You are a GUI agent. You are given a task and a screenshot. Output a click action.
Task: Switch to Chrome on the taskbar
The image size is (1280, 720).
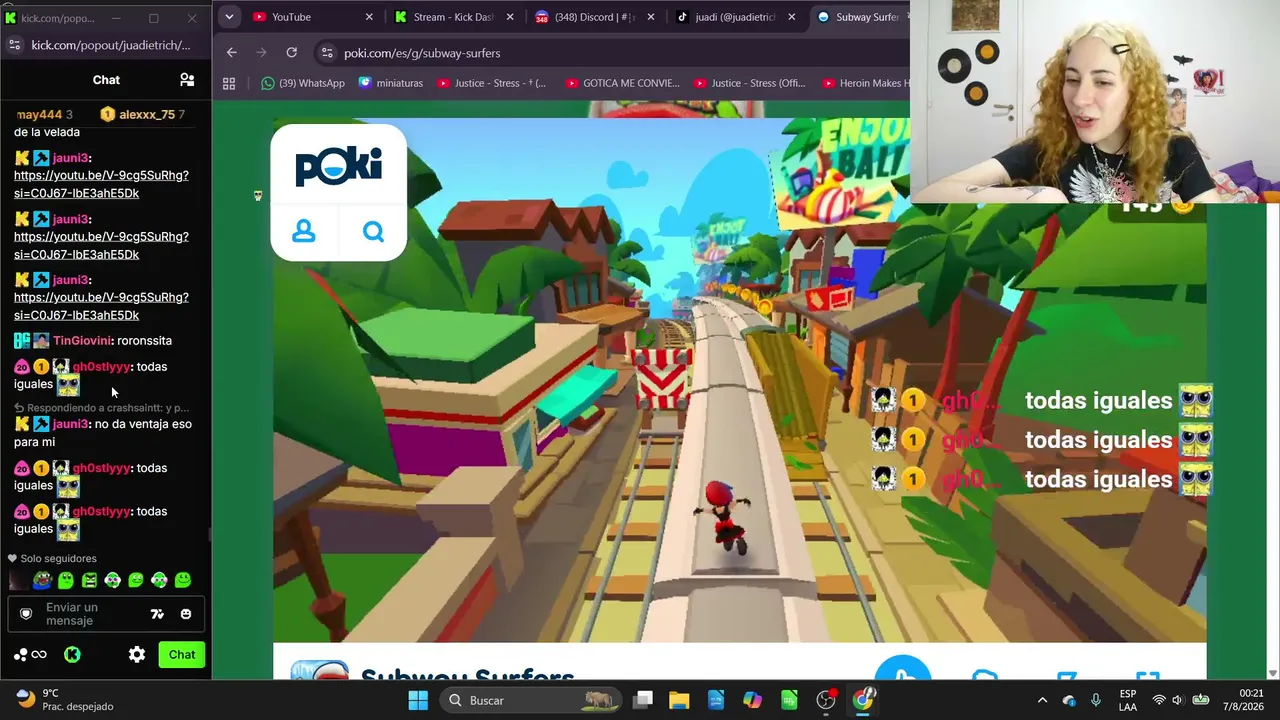click(x=863, y=700)
